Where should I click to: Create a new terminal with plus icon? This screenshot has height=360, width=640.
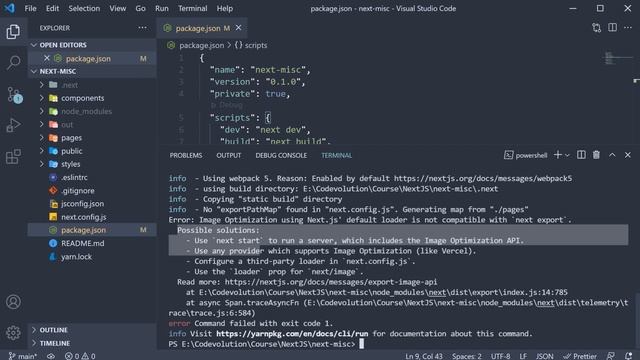(x=558, y=155)
